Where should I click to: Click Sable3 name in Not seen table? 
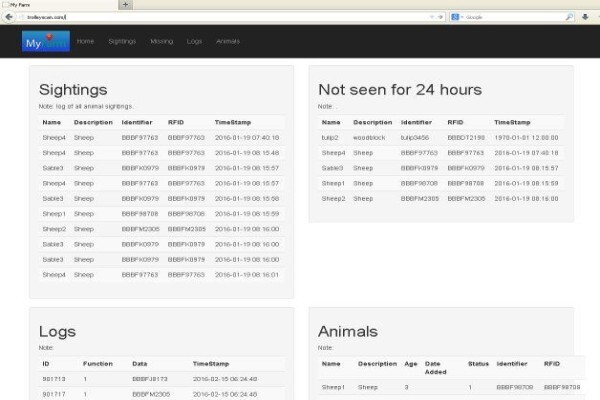[333, 168]
